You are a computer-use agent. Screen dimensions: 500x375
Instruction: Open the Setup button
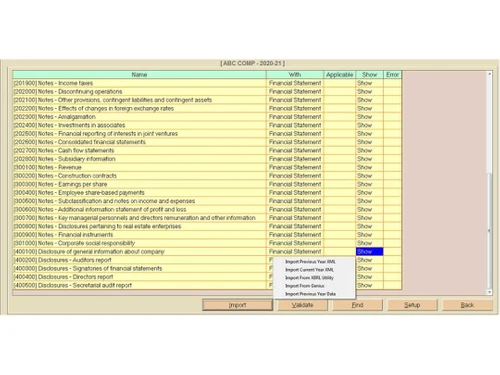click(412, 305)
